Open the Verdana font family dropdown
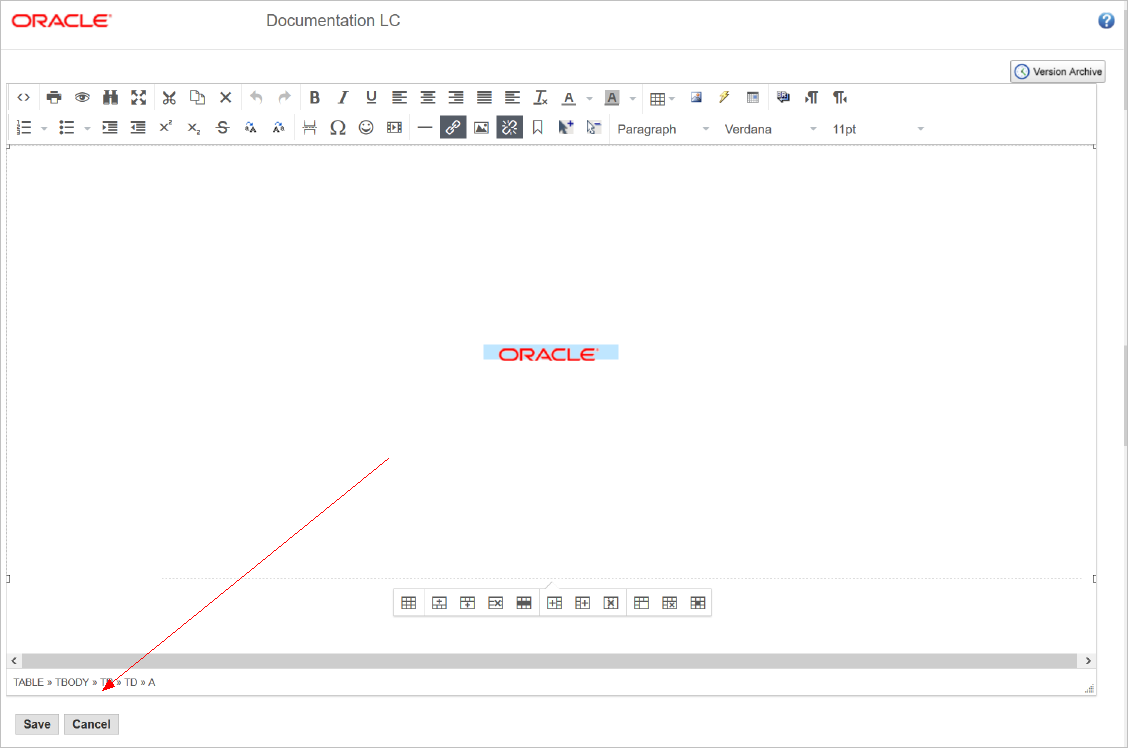Screen dimensions: 1128x748 point(770,129)
